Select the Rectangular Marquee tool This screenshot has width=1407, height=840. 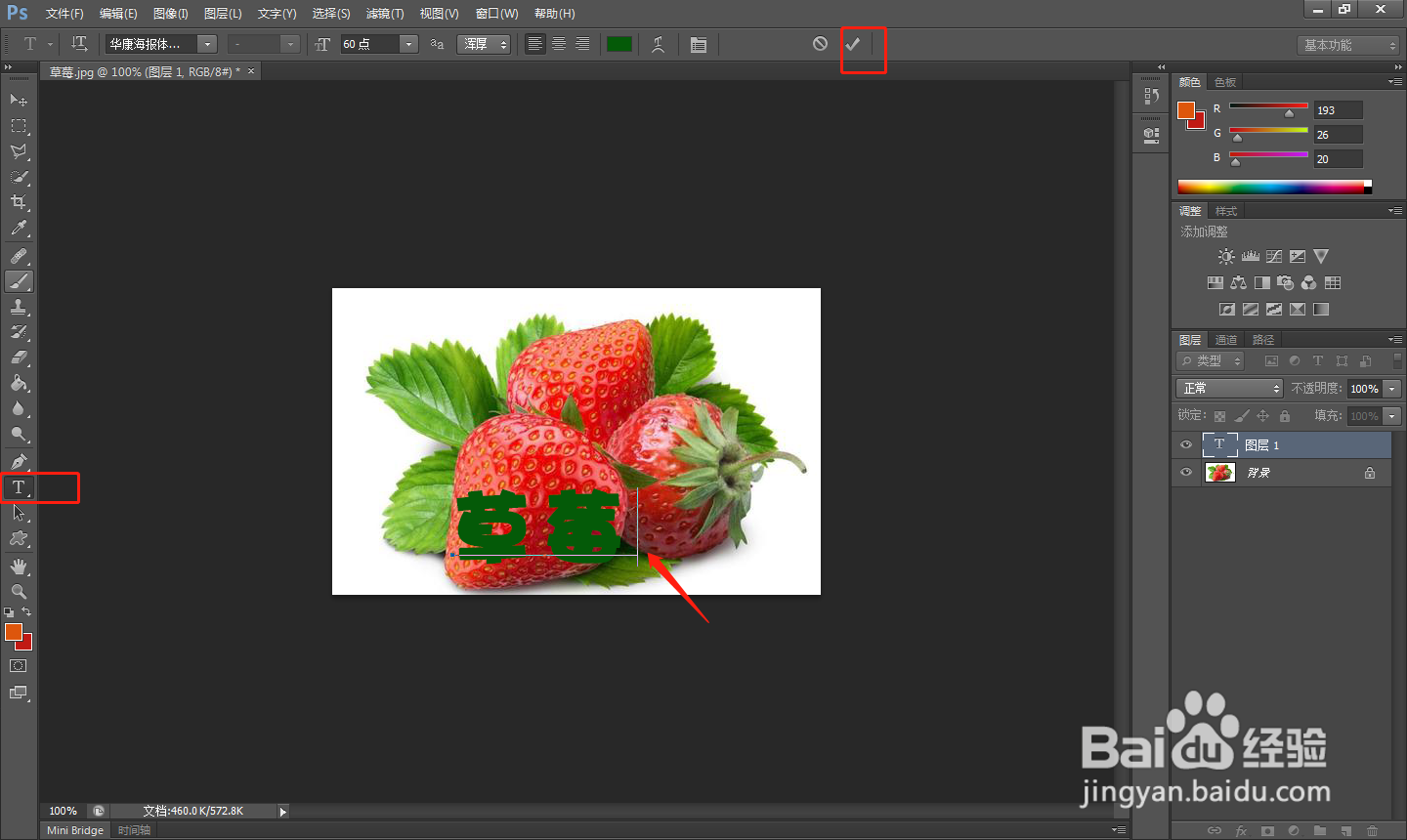(x=19, y=126)
